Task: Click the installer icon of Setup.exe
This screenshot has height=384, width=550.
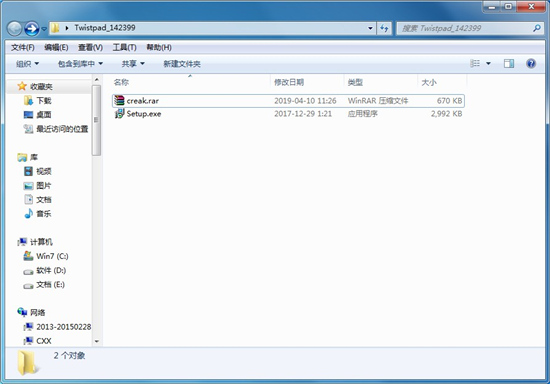Action: point(119,114)
